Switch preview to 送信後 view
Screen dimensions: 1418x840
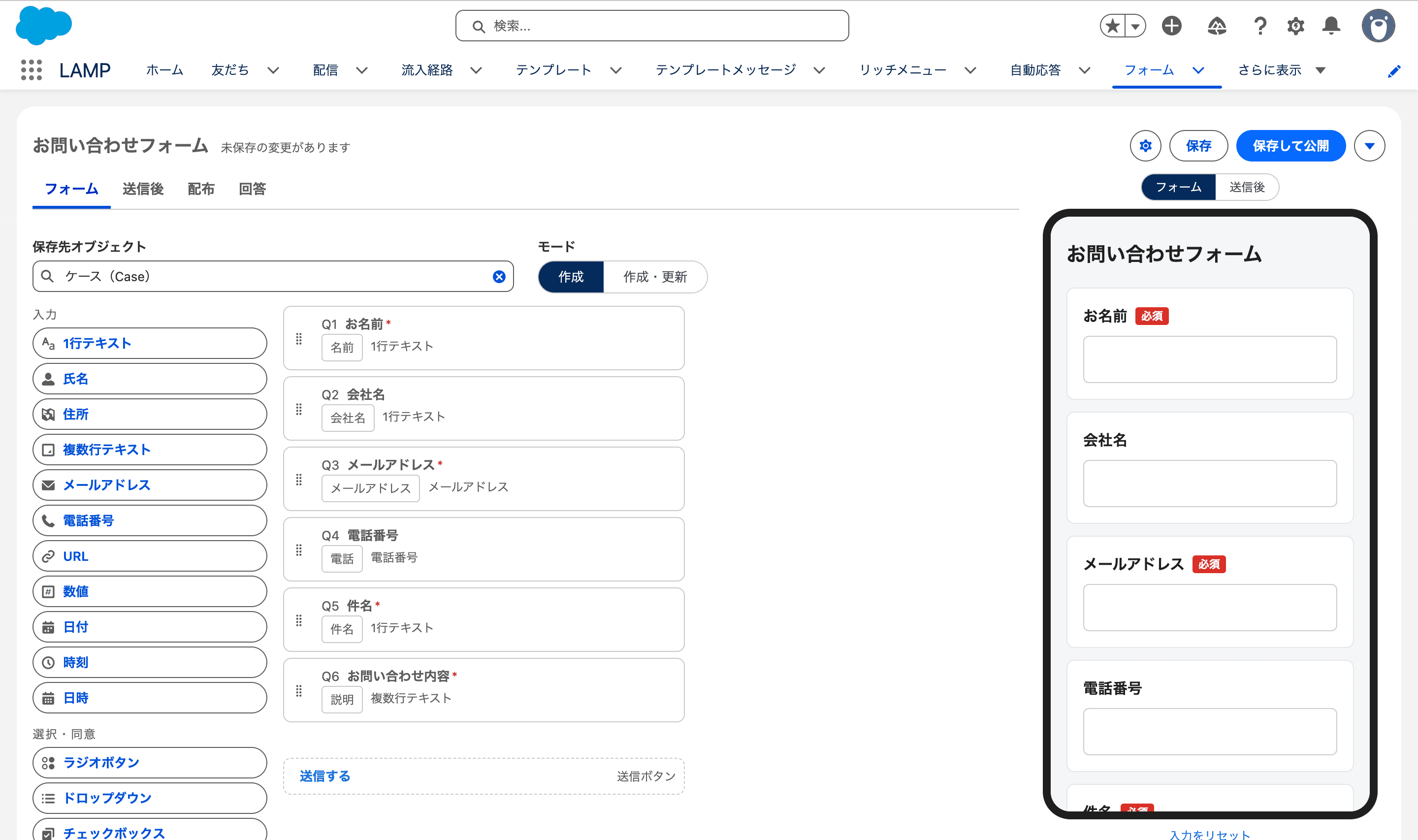(1247, 188)
